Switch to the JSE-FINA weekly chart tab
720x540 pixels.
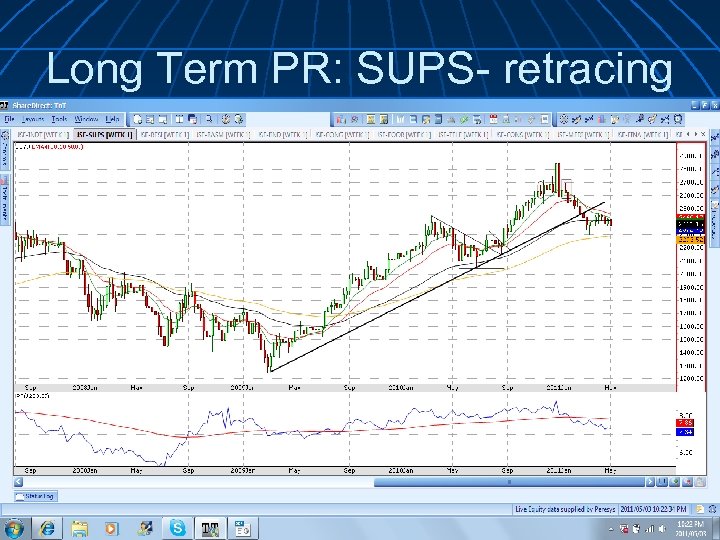click(x=642, y=135)
